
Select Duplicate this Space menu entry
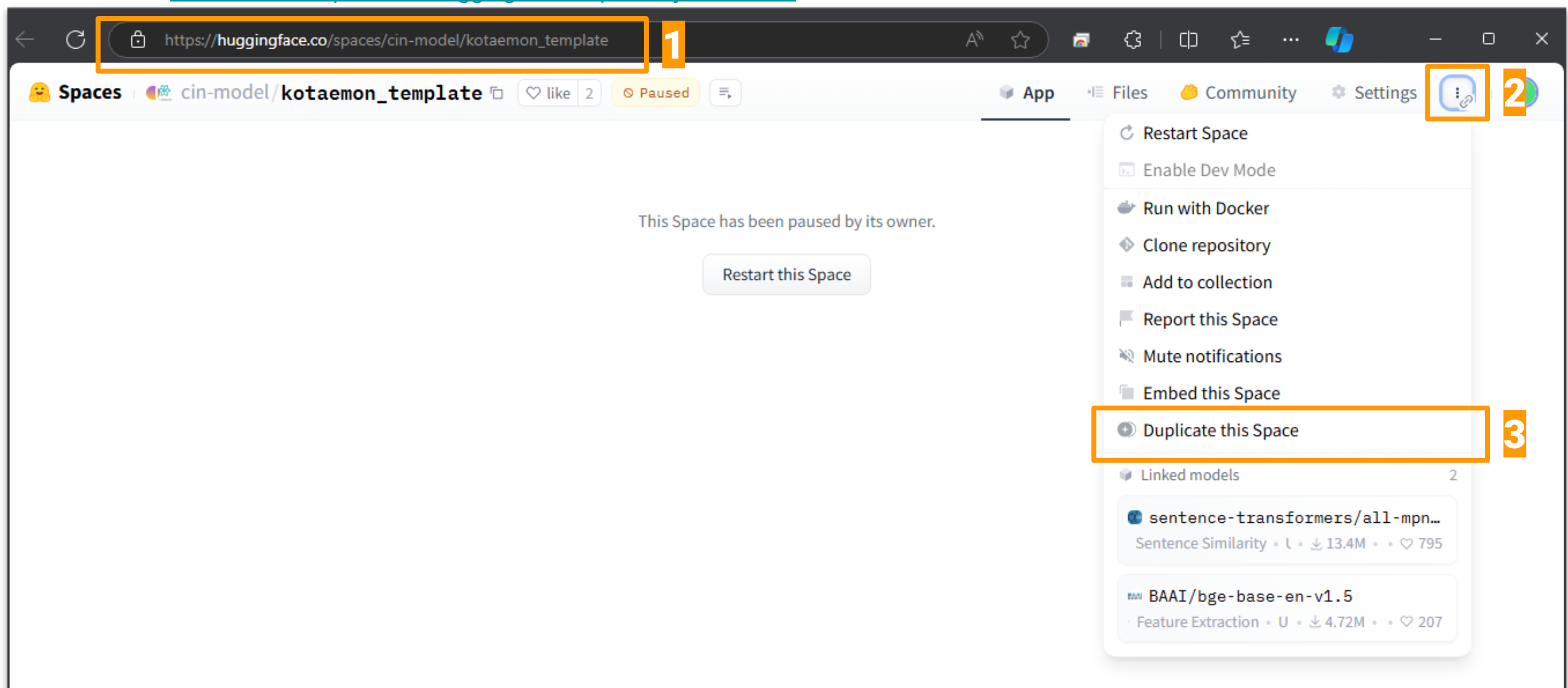tap(1220, 430)
